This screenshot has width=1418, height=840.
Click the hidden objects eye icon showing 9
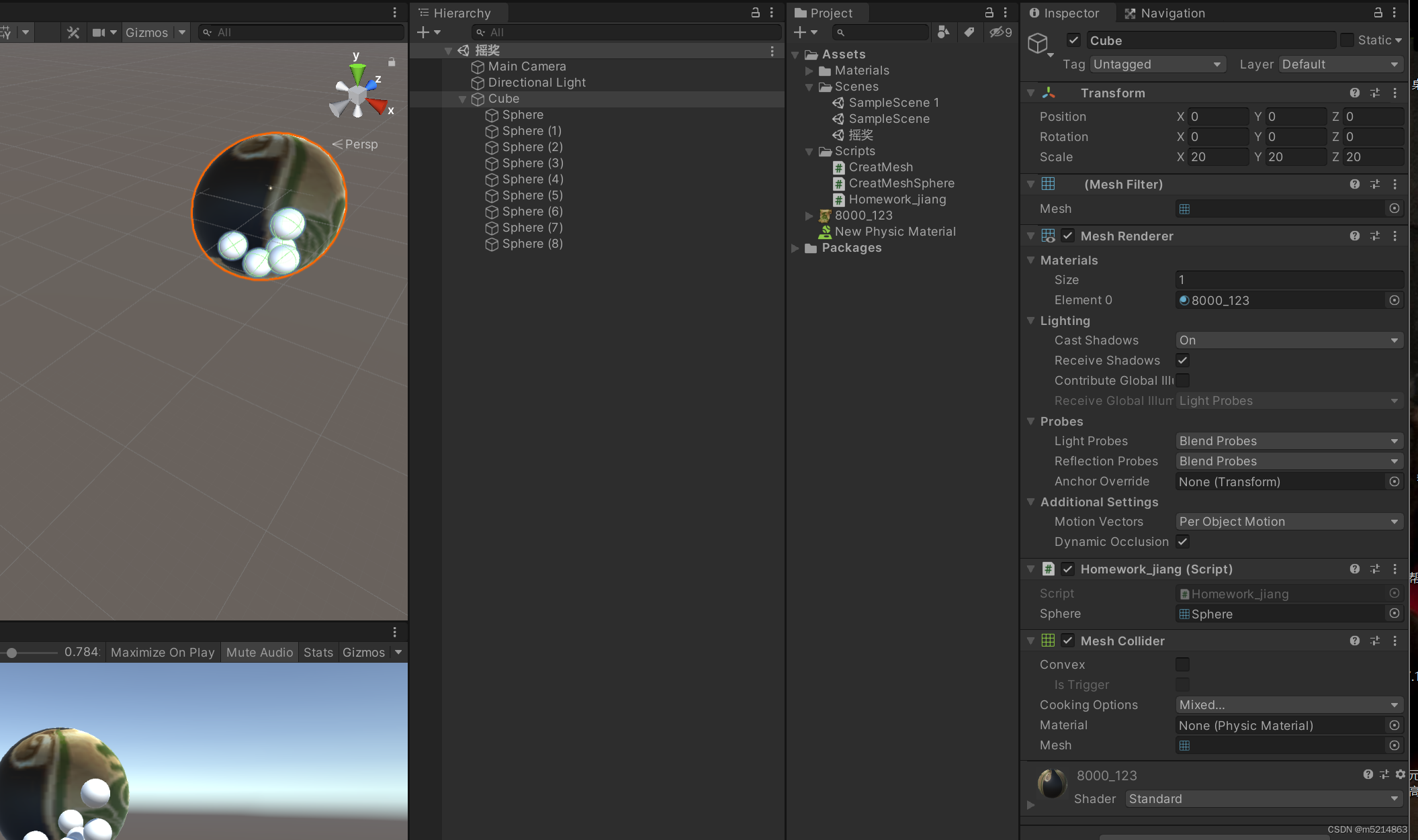(999, 32)
